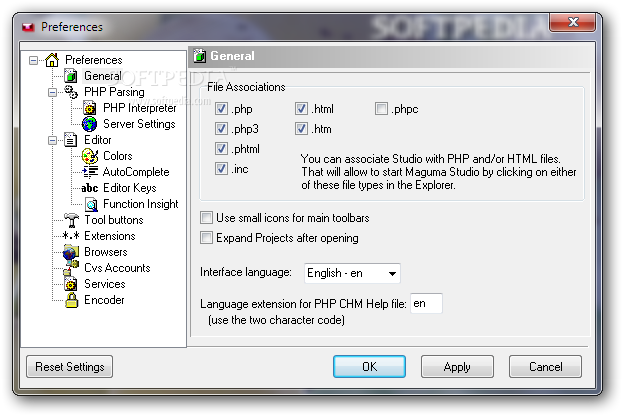Select Browsers in the tree
This screenshot has height=416, width=623.
click(x=106, y=252)
